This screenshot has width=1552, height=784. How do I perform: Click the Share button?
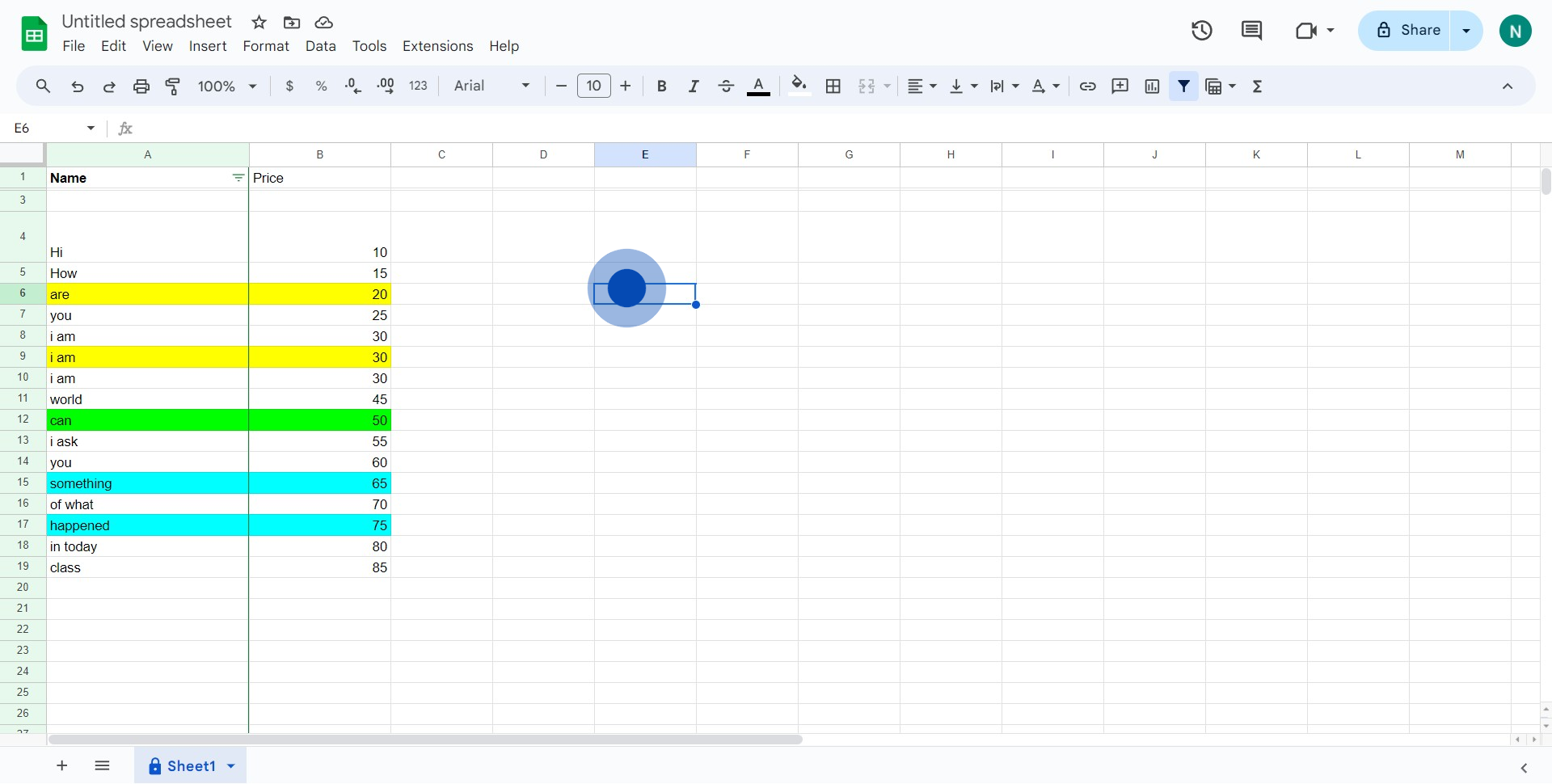click(1407, 31)
